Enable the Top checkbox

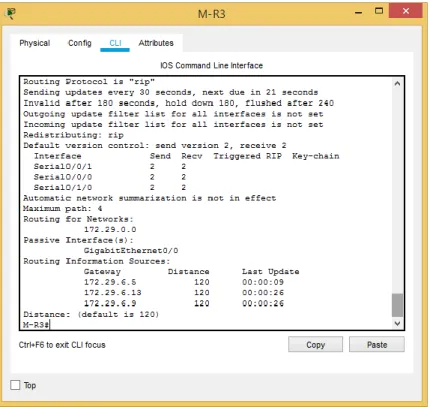coord(15,385)
